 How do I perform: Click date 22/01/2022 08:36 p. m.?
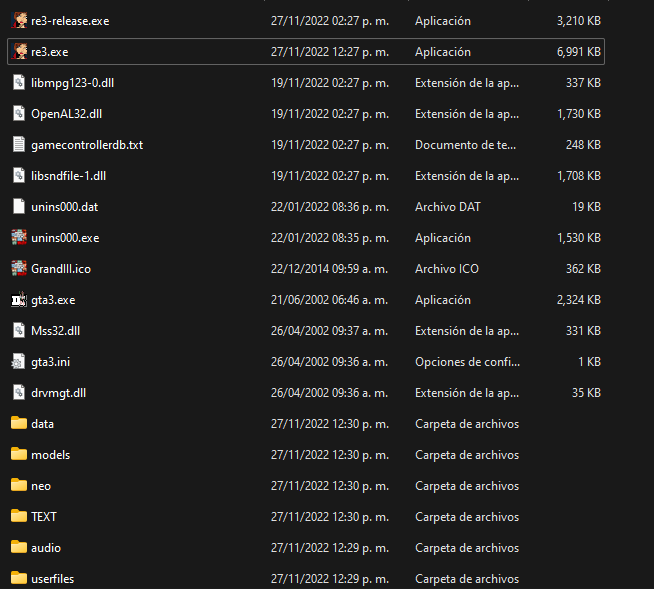coord(330,207)
